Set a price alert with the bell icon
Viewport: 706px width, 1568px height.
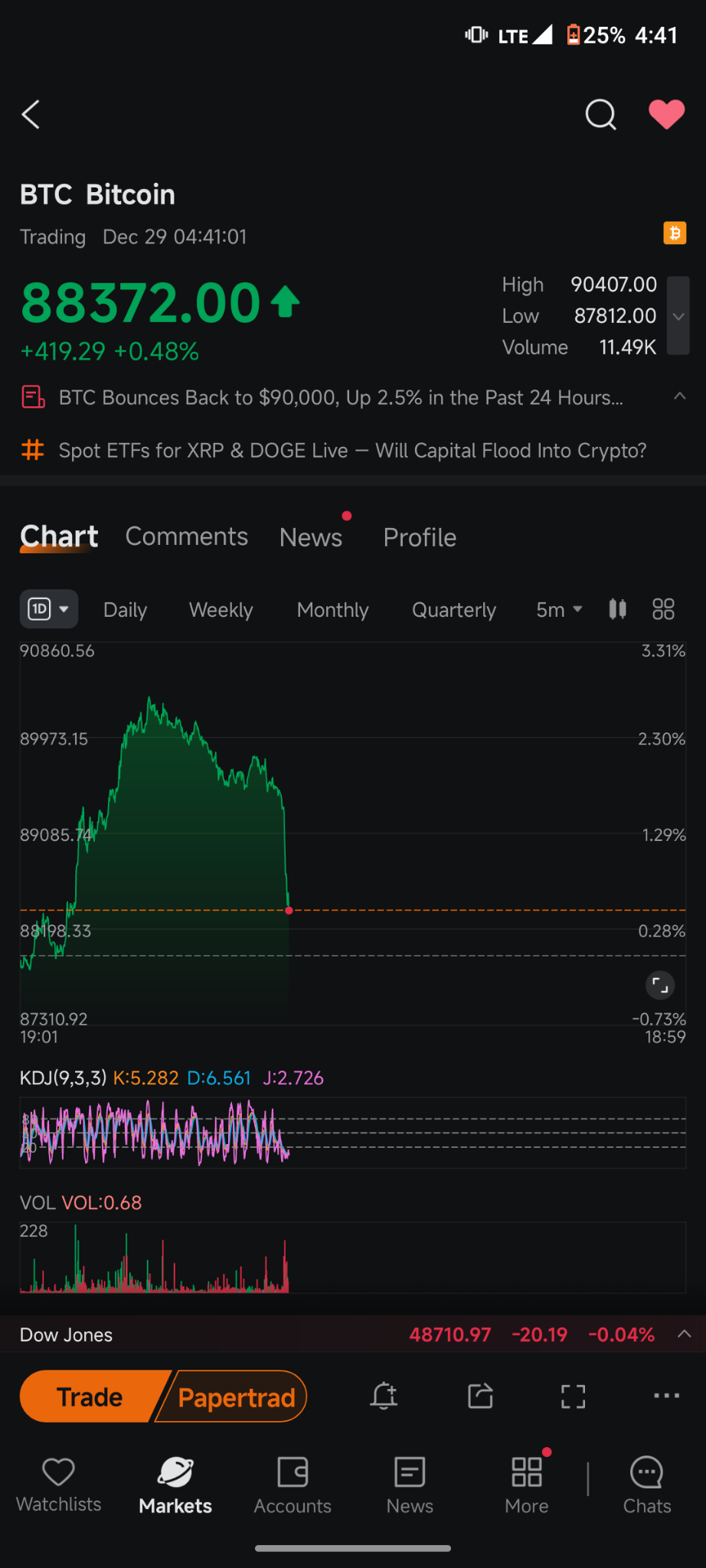(x=384, y=1396)
